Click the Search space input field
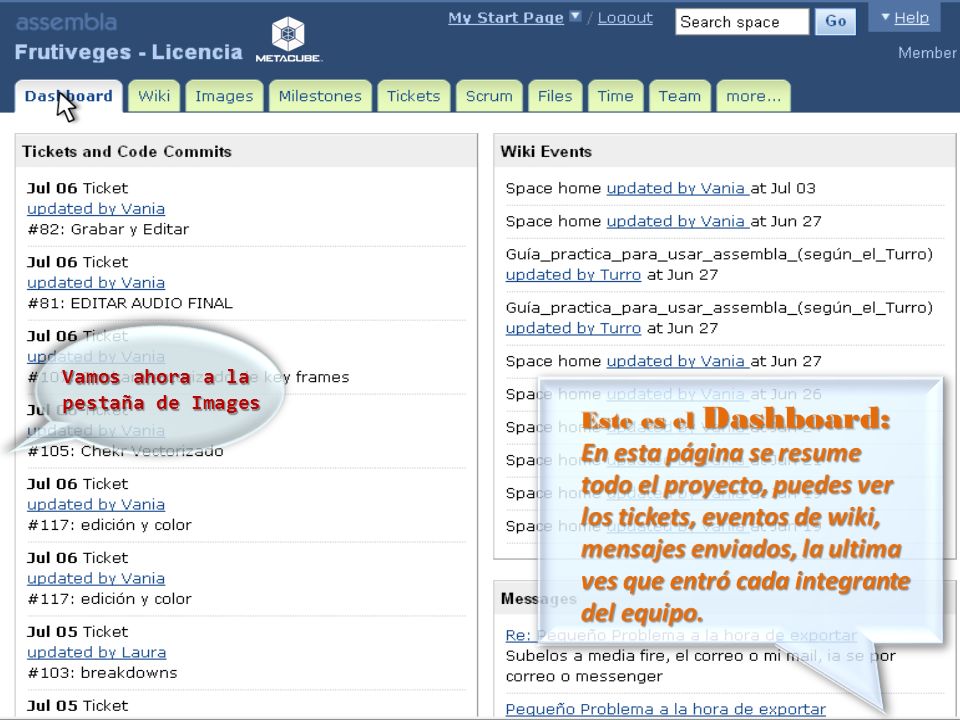Viewport: 960px width, 720px height. pos(742,22)
